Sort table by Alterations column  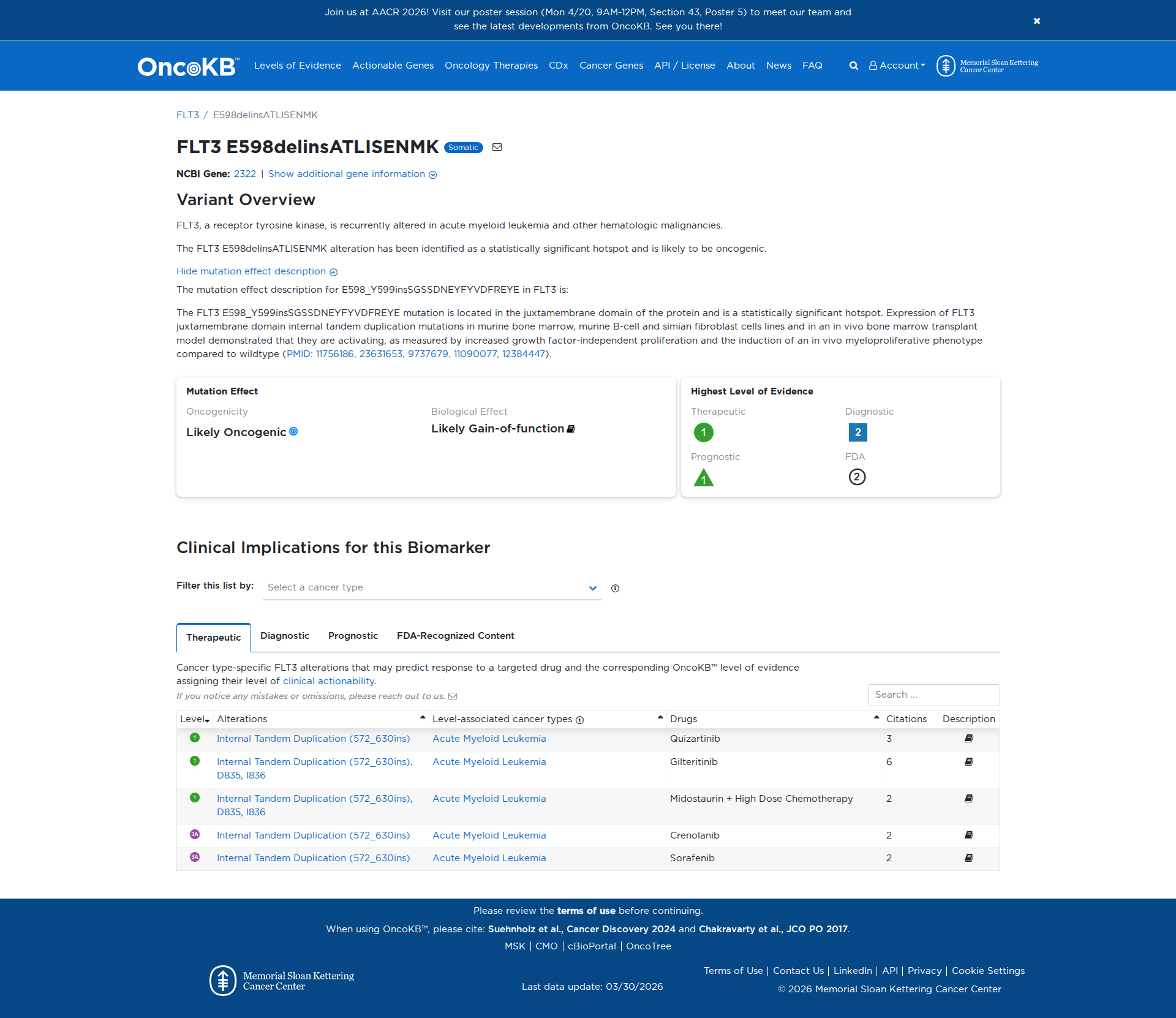click(x=321, y=719)
